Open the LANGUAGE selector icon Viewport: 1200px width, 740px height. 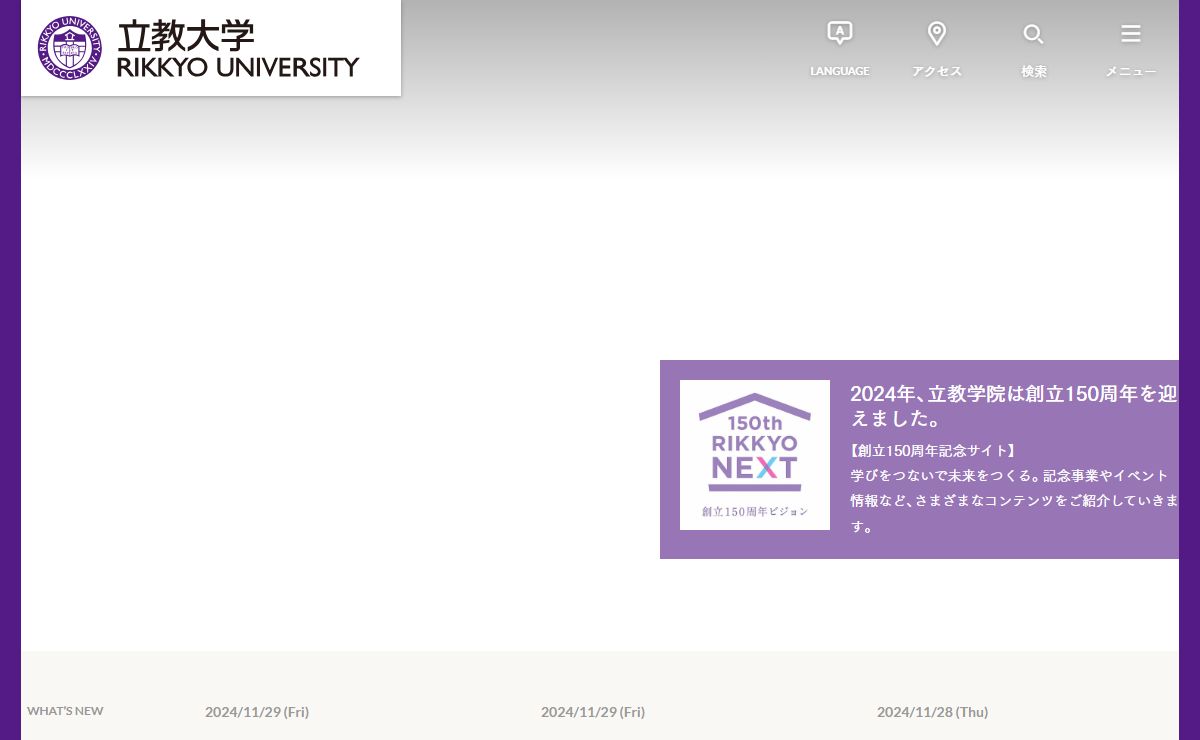(839, 34)
